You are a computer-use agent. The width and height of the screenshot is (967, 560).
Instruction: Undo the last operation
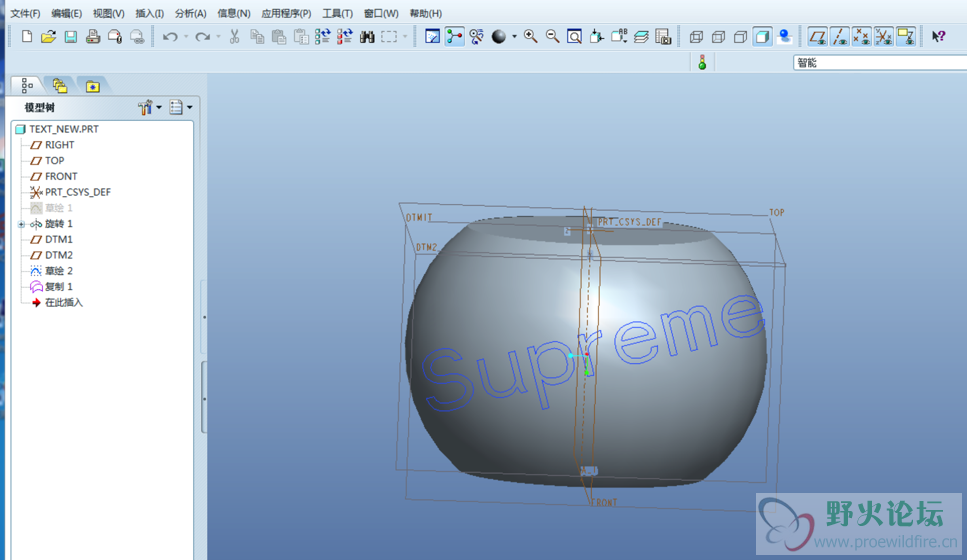pos(170,37)
